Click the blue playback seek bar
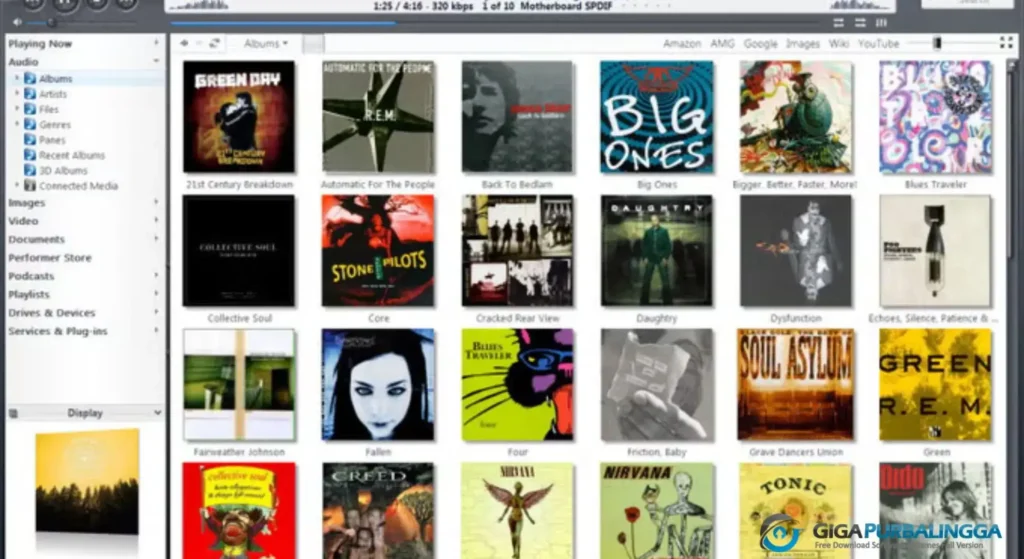1024x559 pixels. [283, 24]
